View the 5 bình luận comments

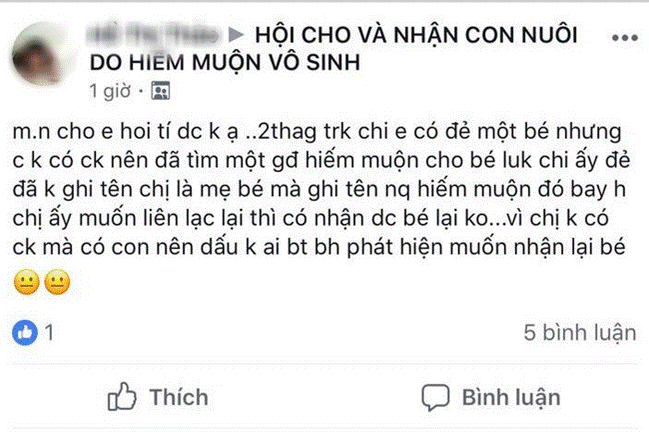[x=579, y=333]
